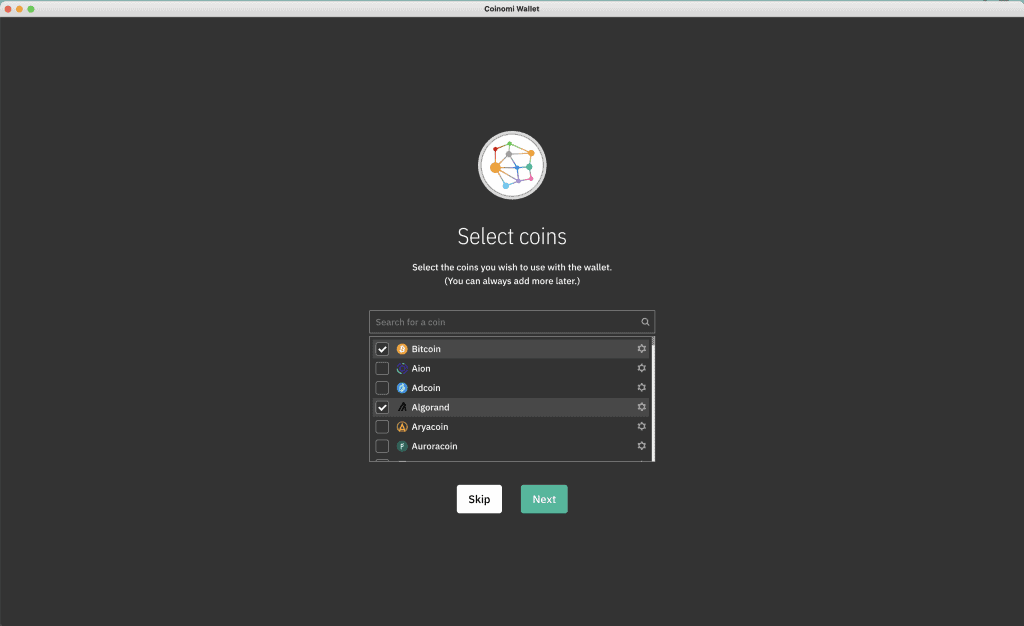Select the Adcoin row
1024x626 pixels.
click(500, 388)
